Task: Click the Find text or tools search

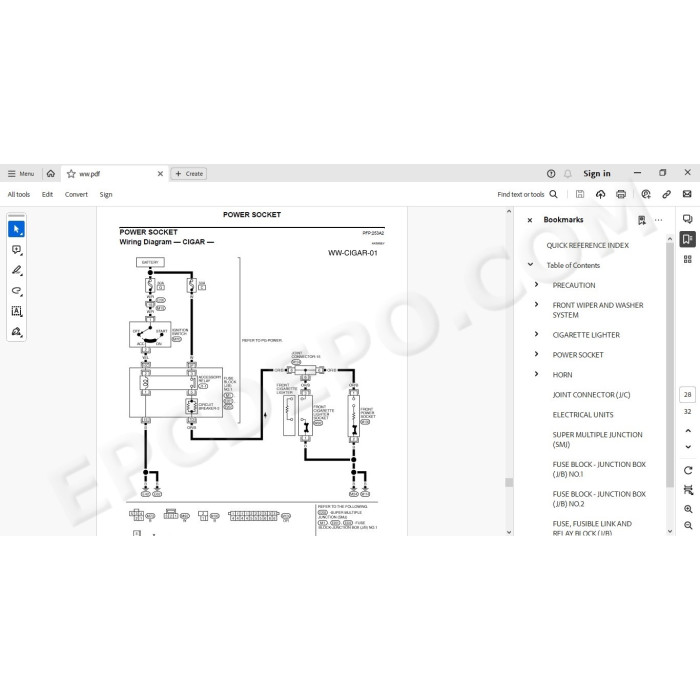Action: pyautogui.click(x=527, y=194)
